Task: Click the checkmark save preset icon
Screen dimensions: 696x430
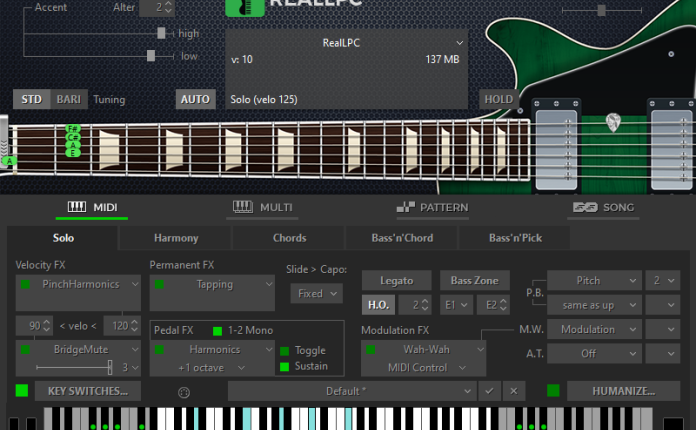Action: (489, 391)
